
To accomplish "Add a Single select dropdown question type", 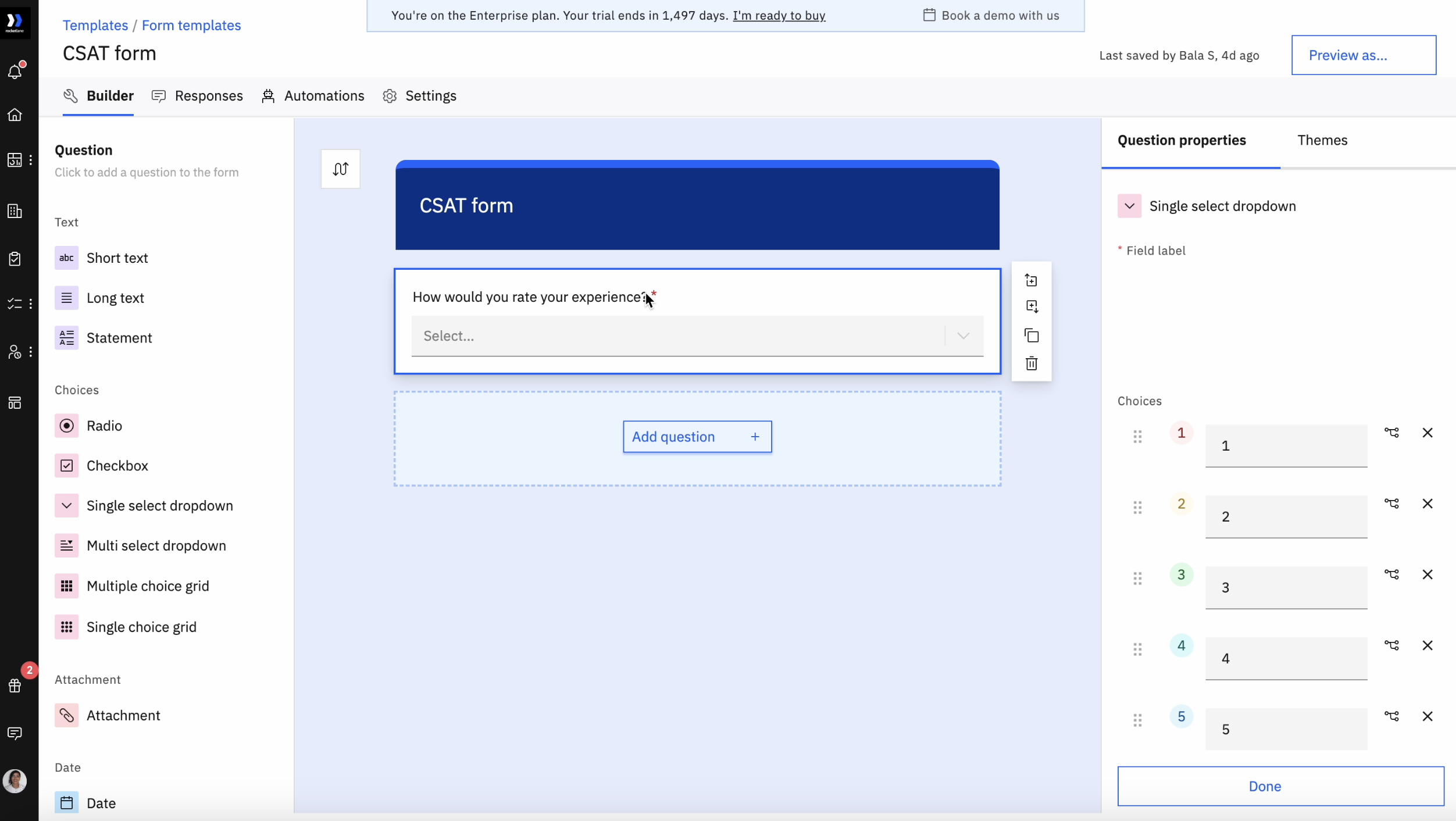I will (x=159, y=505).
